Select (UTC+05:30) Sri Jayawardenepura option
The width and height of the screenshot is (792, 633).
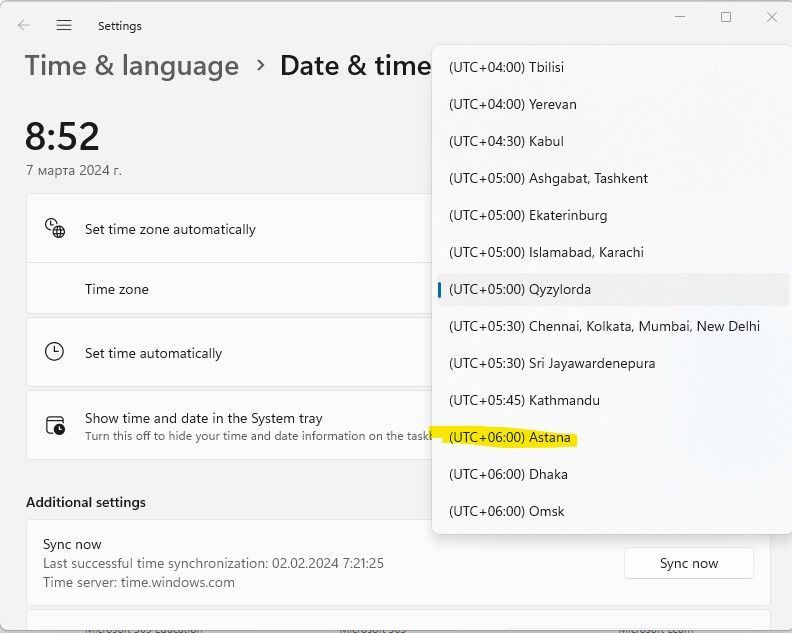point(612,363)
